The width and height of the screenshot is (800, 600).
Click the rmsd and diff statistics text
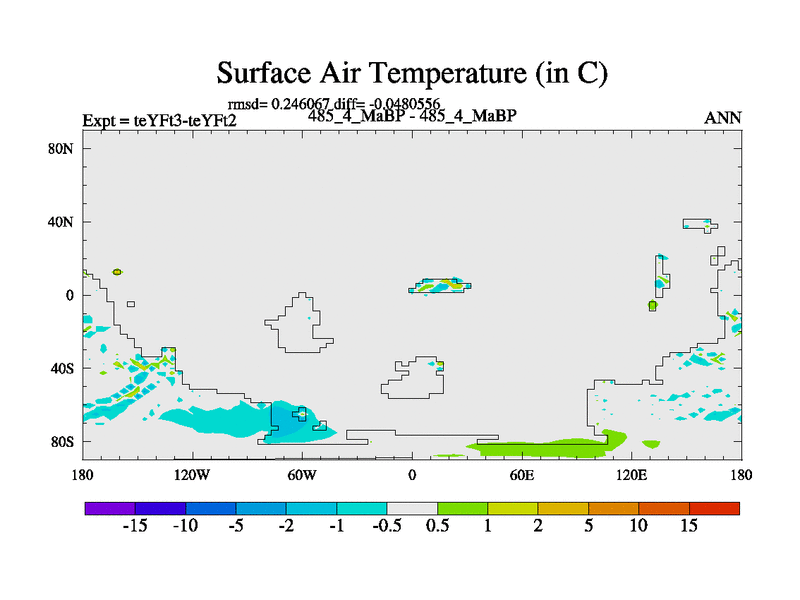(x=335, y=104)
